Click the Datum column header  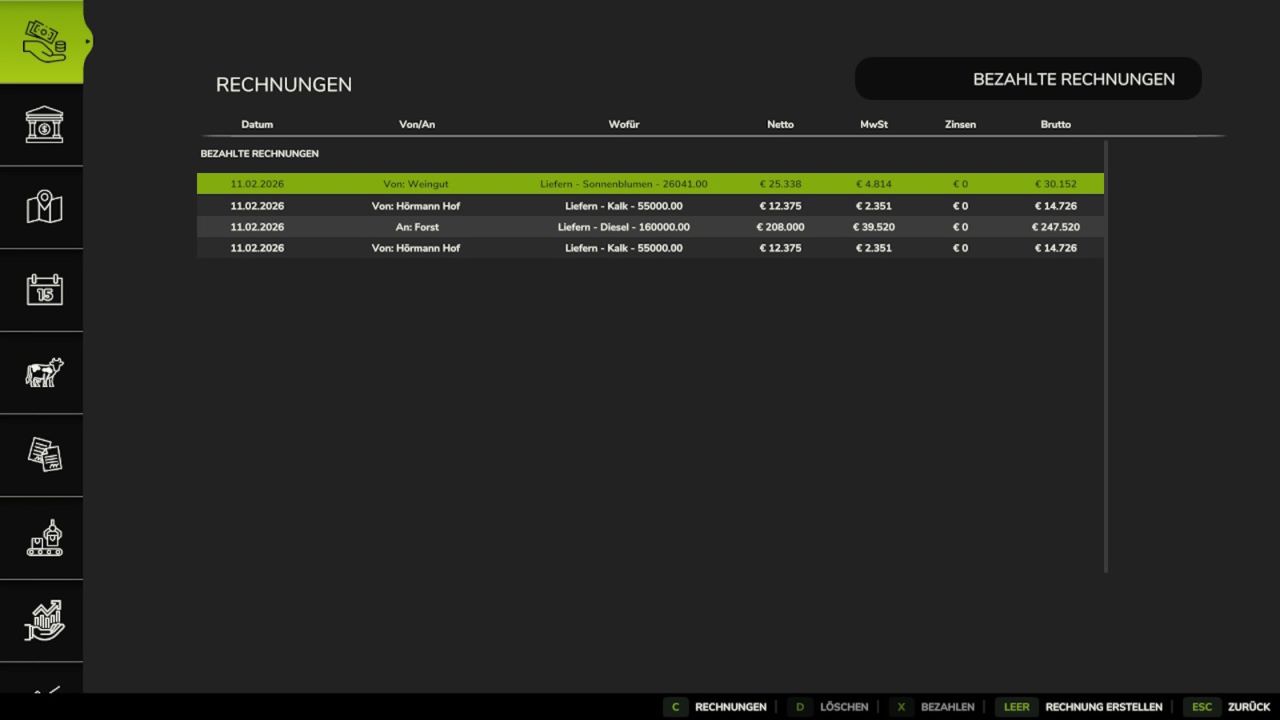pyautogui.click(x=257, y=124)
